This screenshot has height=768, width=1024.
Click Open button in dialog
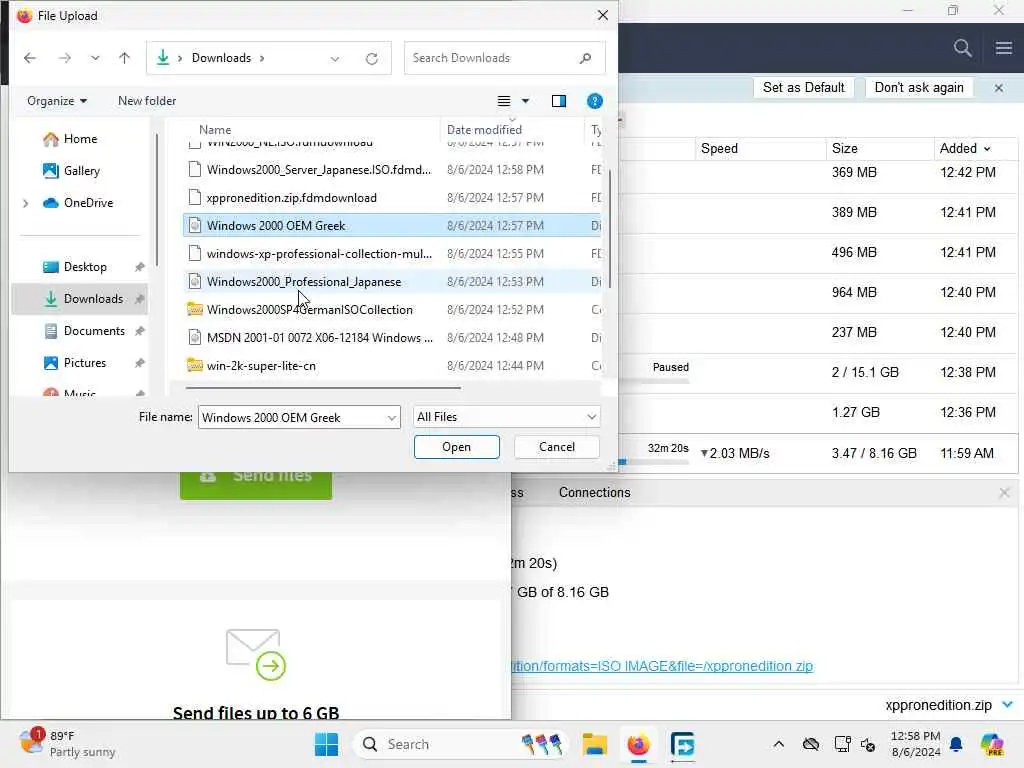pos(456,447)
